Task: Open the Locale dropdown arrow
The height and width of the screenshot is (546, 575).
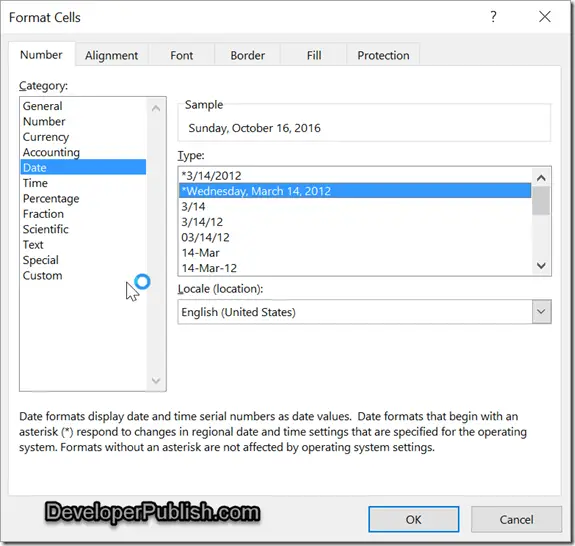Action: coord(541,312)
